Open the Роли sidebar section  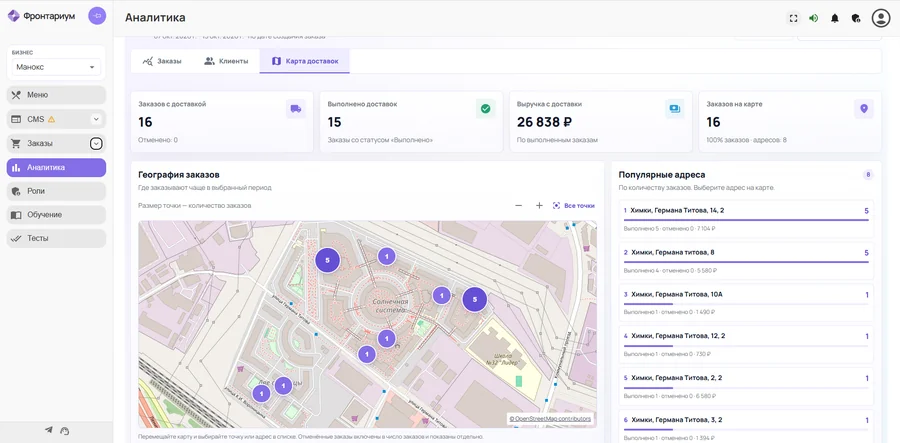click(56, 191)
